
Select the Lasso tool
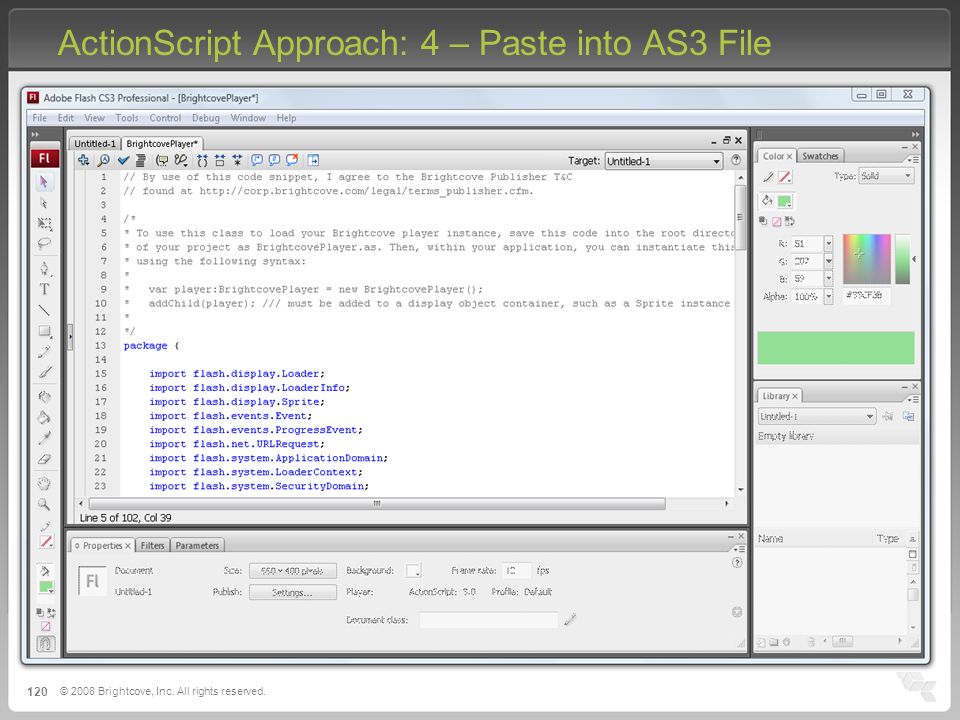pos(44,244)
